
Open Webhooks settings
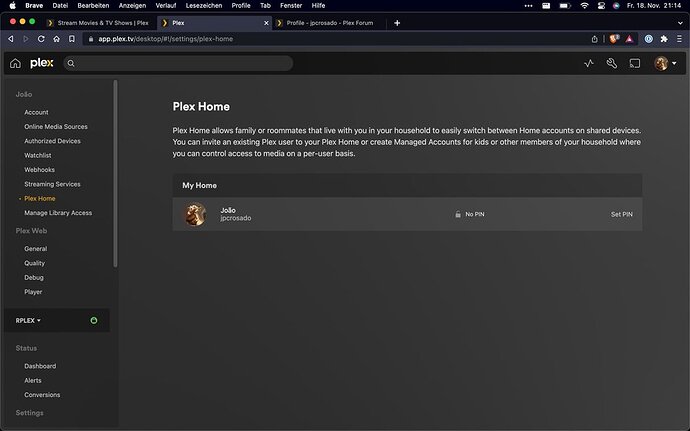tap(40, 169)
